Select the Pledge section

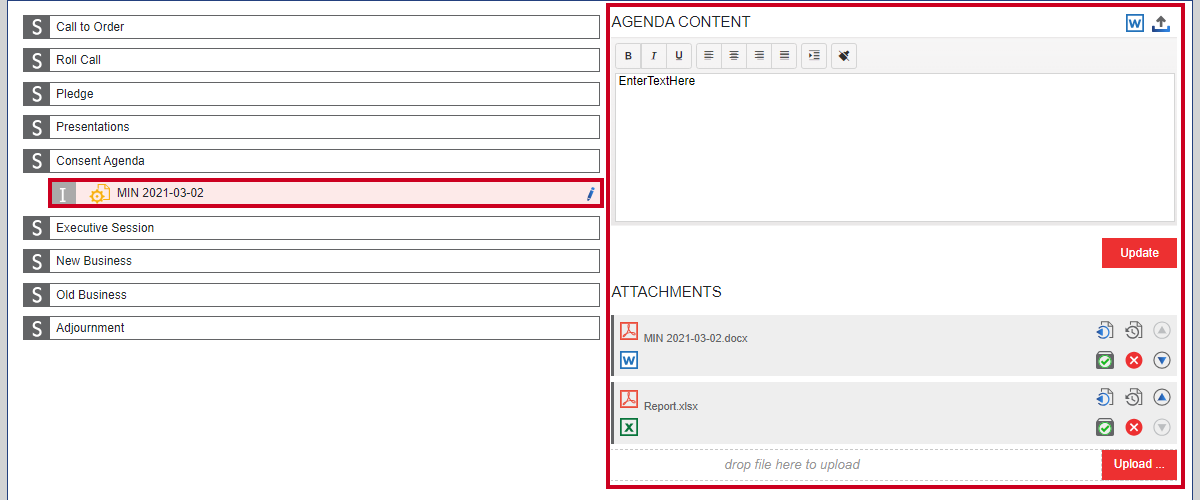pyautogui.click(x=311, y=94)
